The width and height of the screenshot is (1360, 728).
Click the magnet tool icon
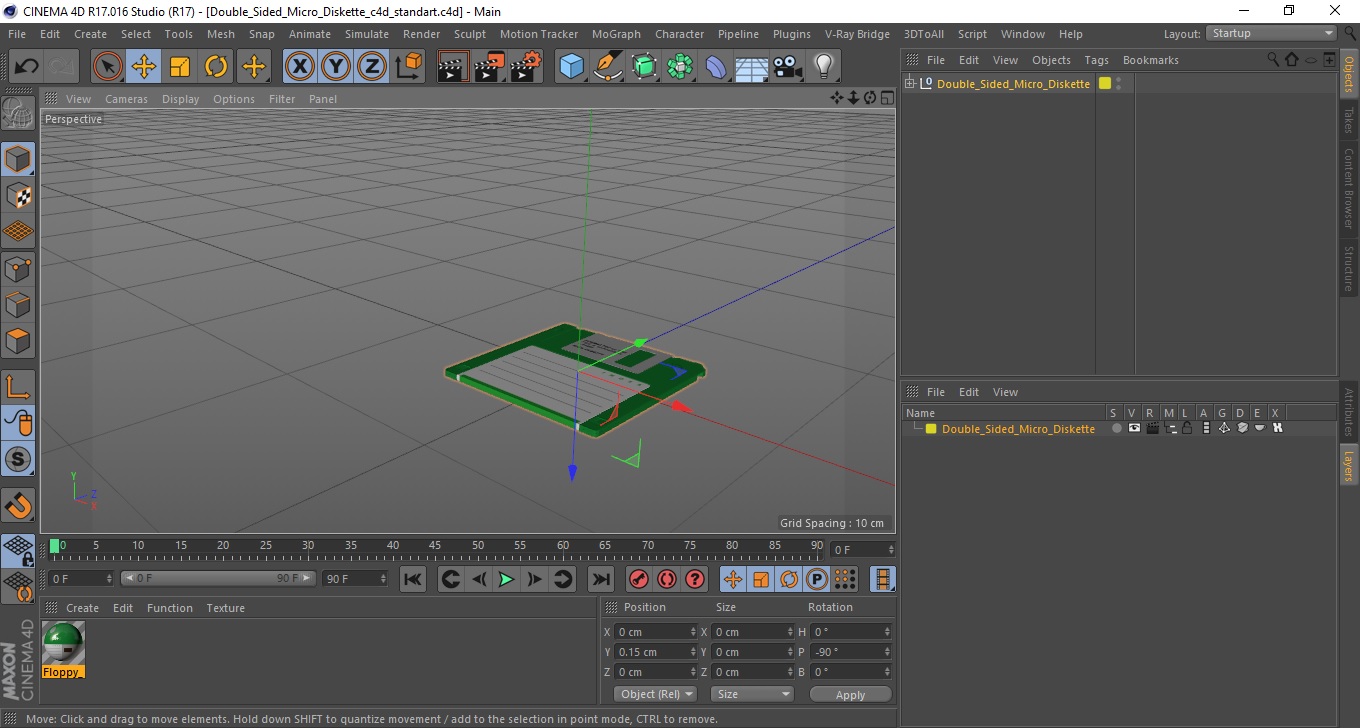click(x=18, y=505)
